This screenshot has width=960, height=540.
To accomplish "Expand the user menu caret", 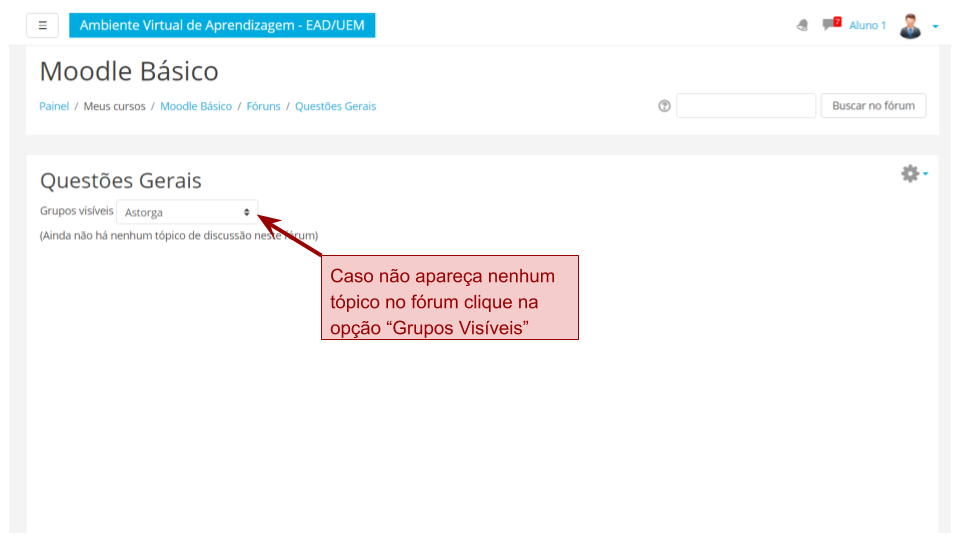I will [x=935, y=26].
